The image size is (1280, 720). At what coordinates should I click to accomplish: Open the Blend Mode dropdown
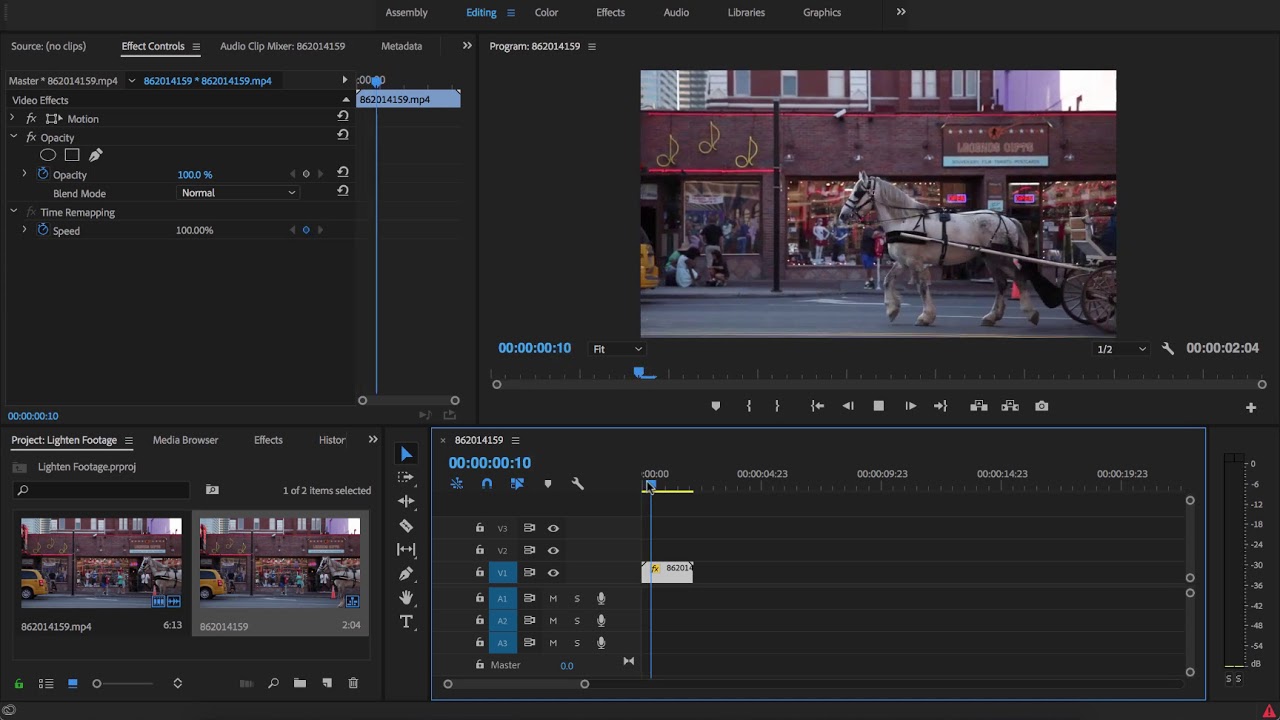click(x=238, y=193)
